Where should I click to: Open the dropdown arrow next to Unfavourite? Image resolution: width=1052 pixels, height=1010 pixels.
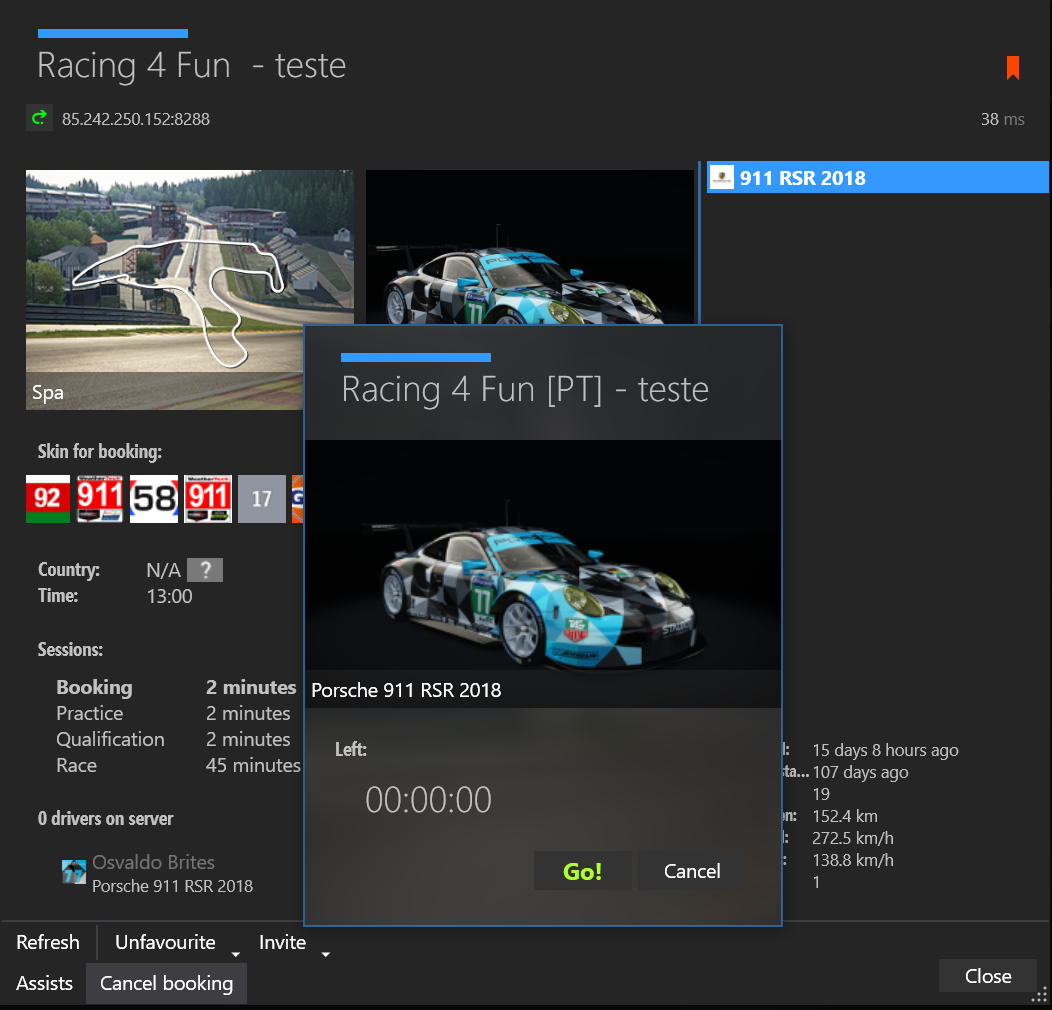click(235, 954)
